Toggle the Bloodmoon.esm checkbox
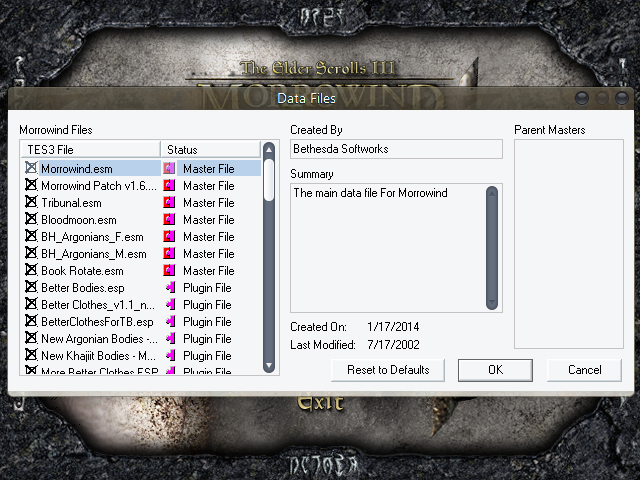Image resolution: width=640 pixels, height=480 pixels. [31, 219]
